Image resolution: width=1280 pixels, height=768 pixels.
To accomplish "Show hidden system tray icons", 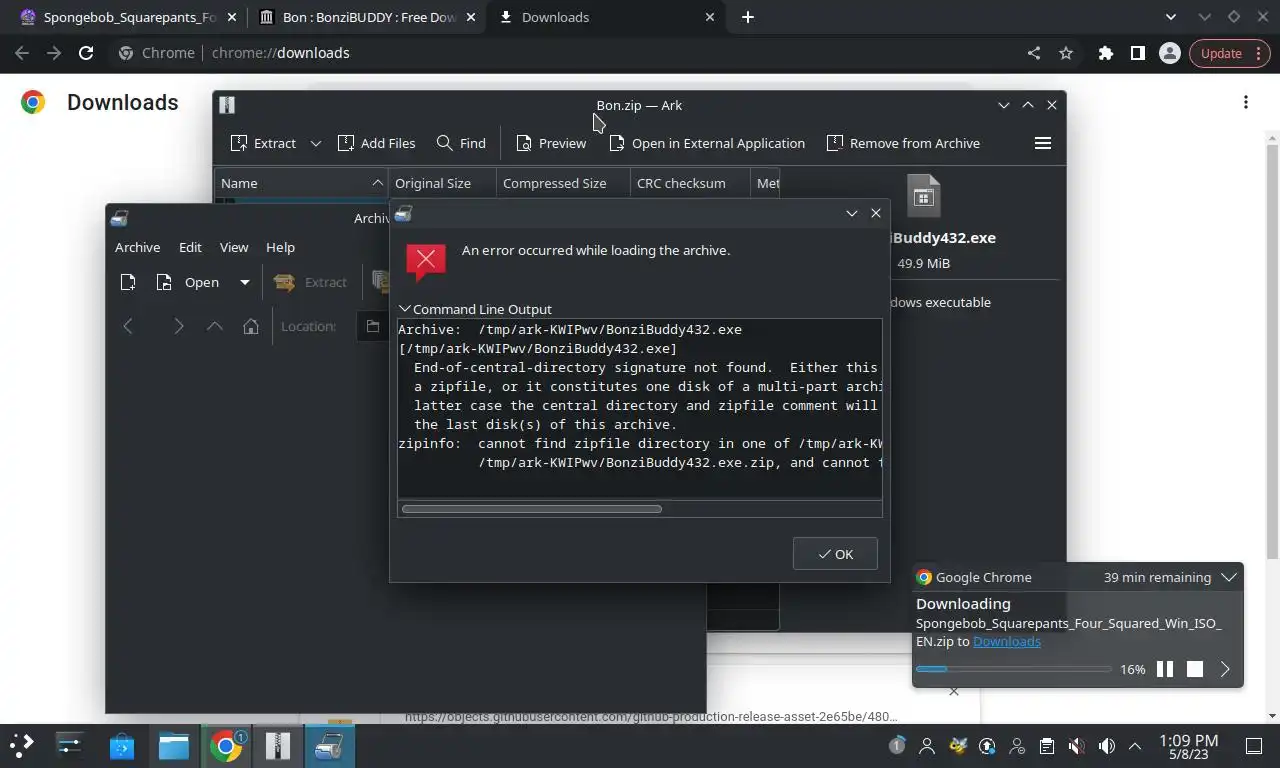I will 1135,746.
